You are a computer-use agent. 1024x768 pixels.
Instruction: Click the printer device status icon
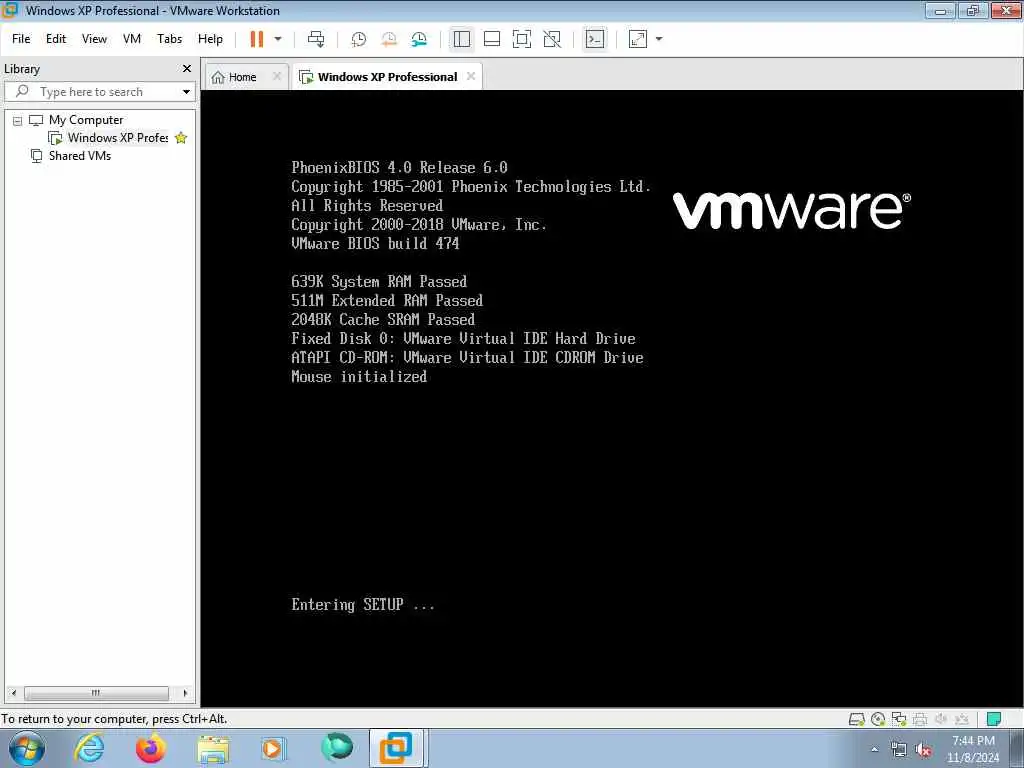(x=920, y=720)
